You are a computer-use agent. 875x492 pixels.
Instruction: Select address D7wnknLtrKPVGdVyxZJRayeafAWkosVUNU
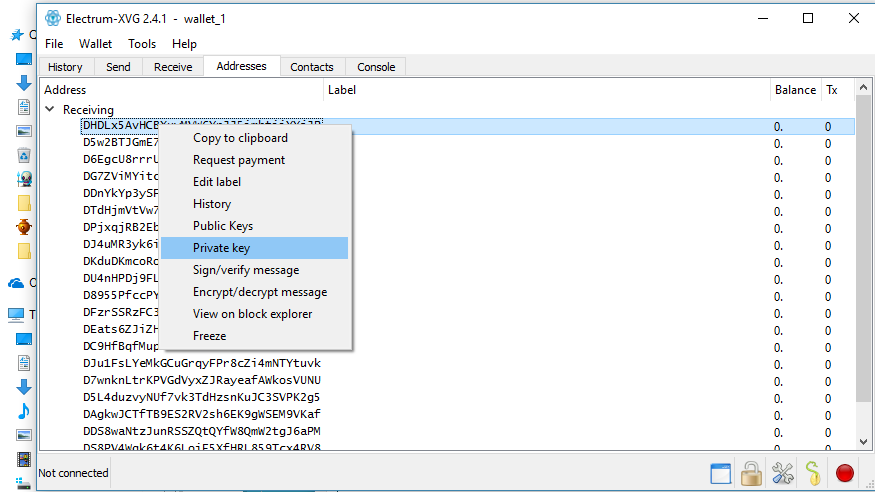click(202, 380)
